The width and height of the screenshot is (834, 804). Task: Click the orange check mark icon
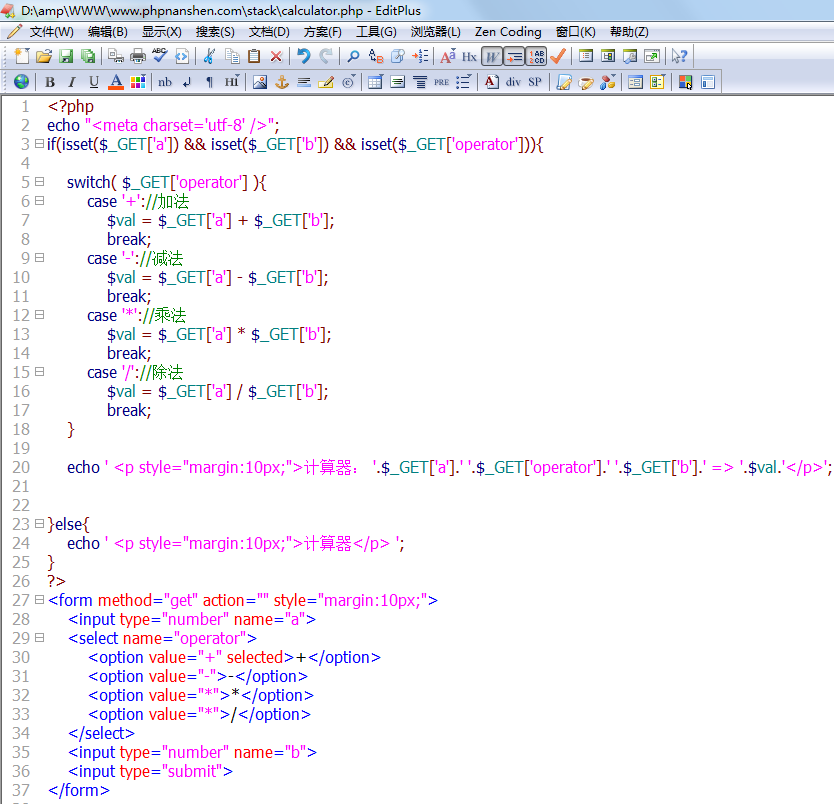click(x=558, y=56)
